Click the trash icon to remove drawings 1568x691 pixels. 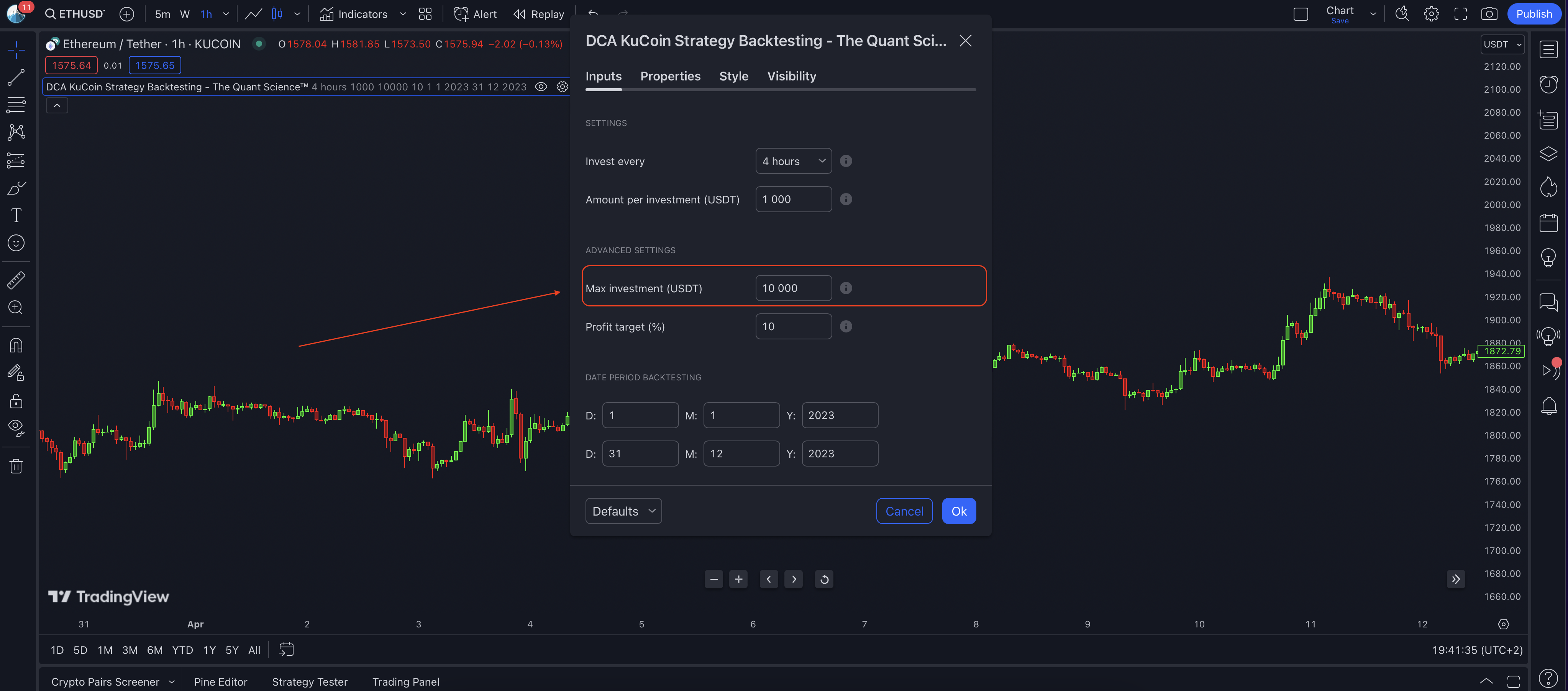click(16, 466)
